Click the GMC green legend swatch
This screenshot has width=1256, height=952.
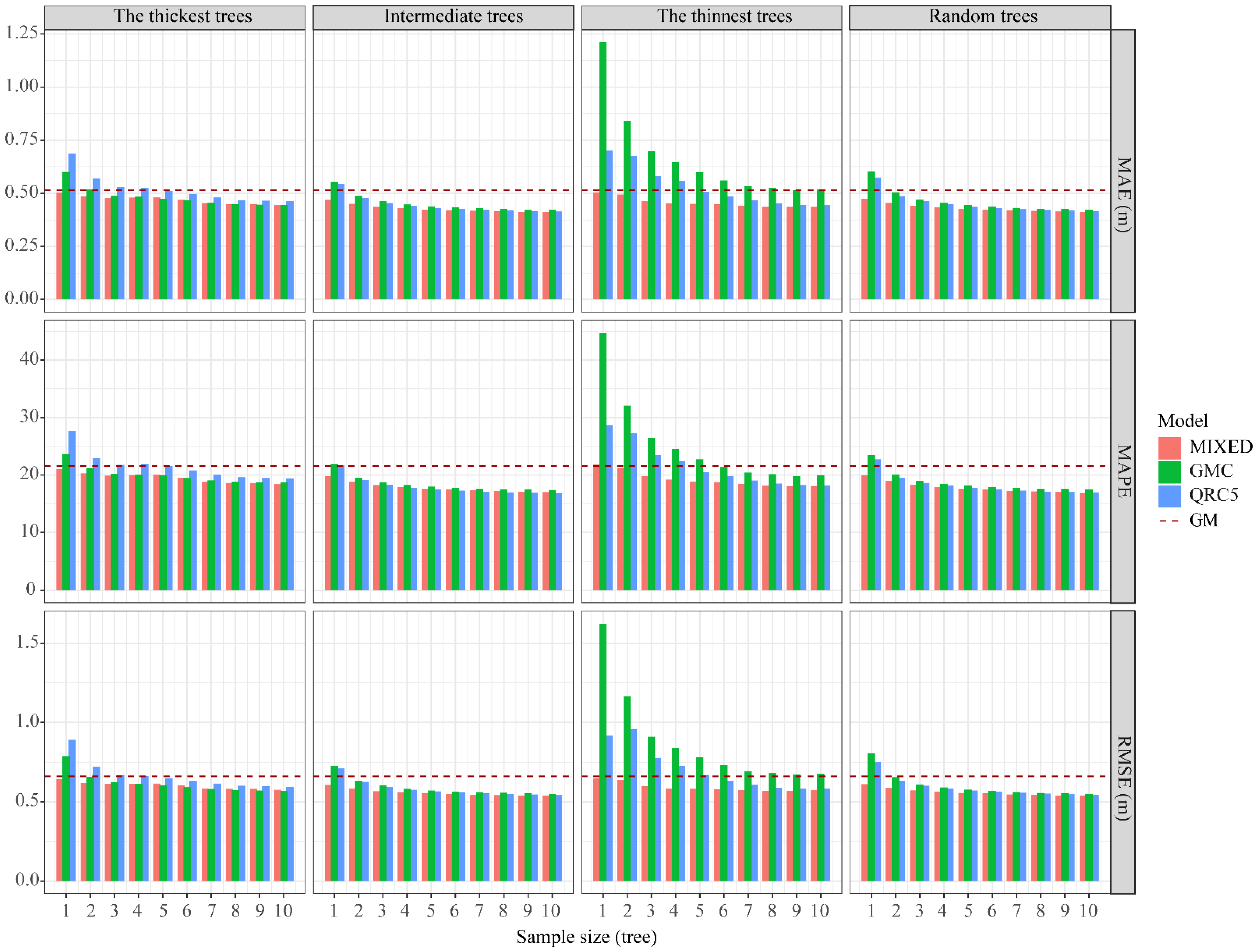pyautogui.click(x=1169, y=472)
